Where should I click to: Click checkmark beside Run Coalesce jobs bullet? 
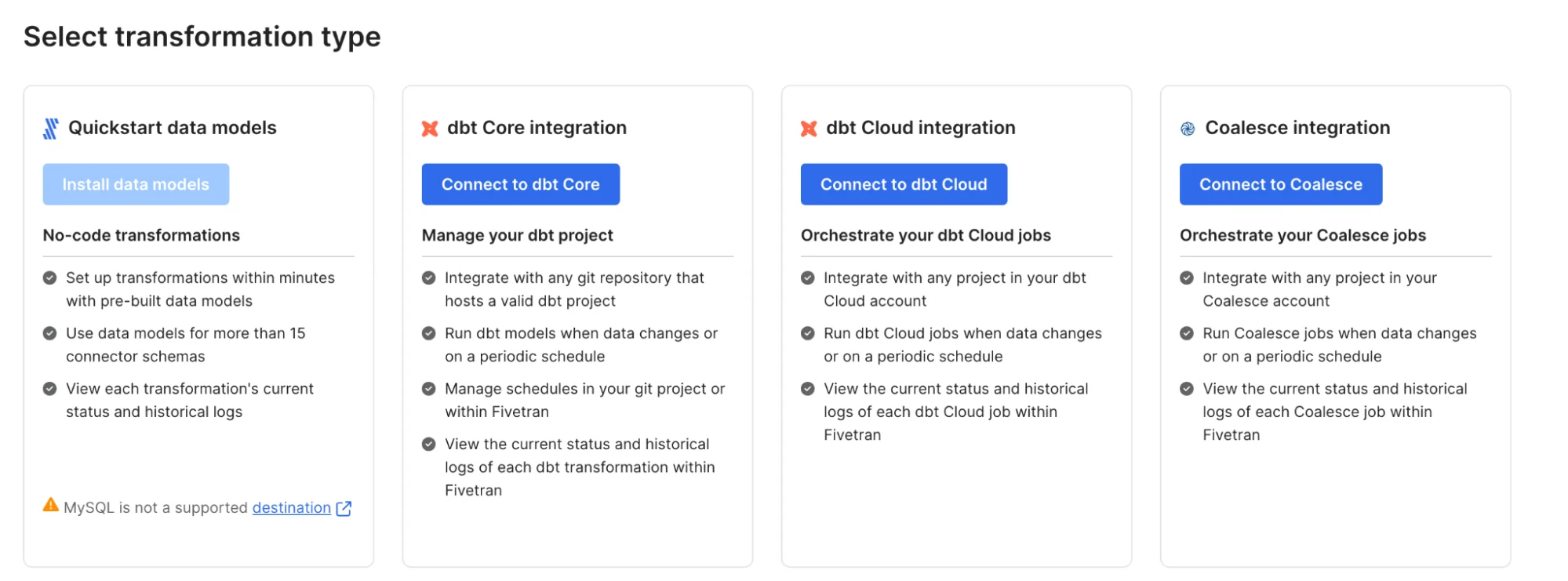click(1187, 333)
